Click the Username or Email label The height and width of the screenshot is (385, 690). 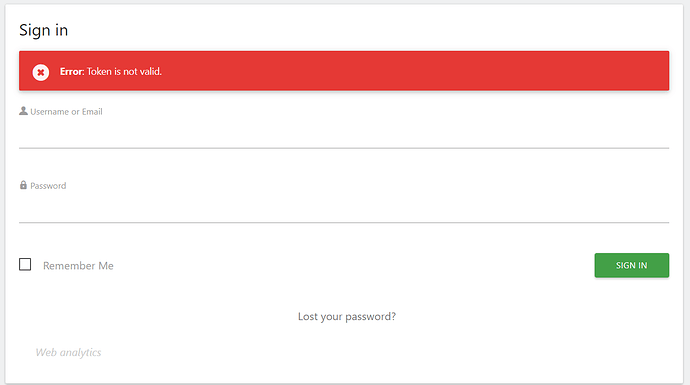point(66,112)
